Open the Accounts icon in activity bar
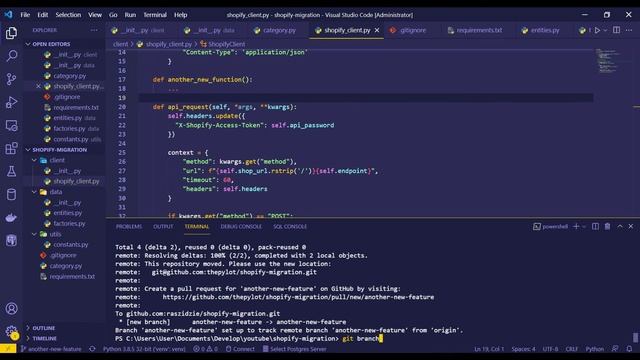 (x=11, y=309)
